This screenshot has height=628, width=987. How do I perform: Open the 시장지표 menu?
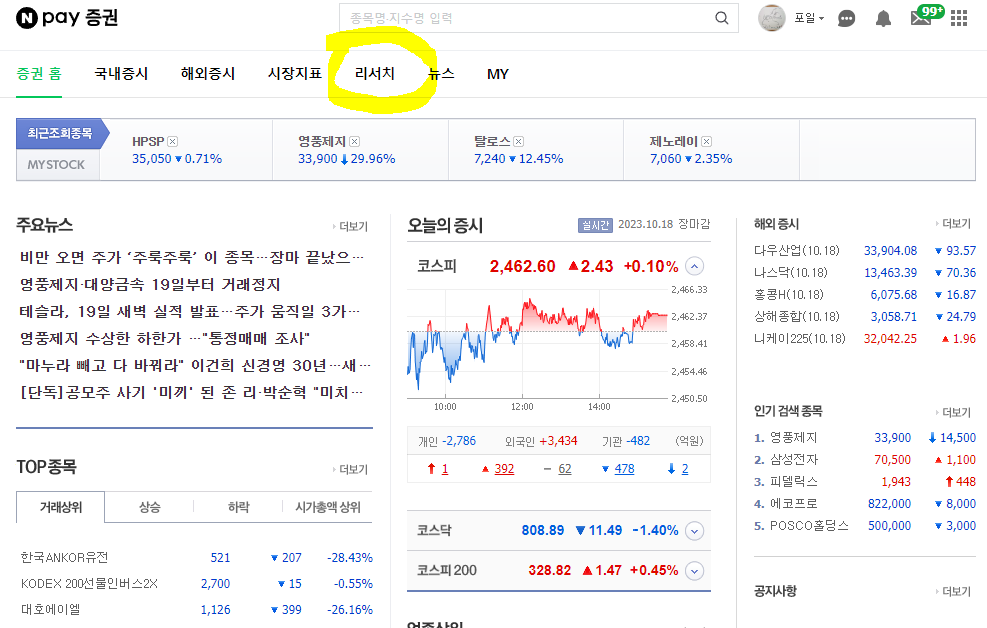tap(295, 74)
